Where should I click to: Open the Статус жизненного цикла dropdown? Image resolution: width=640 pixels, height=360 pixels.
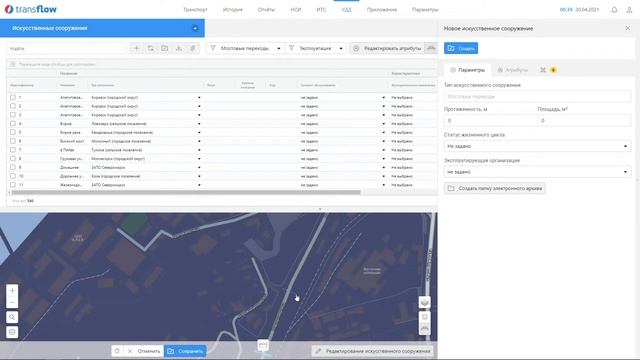[x=537, y=146]
